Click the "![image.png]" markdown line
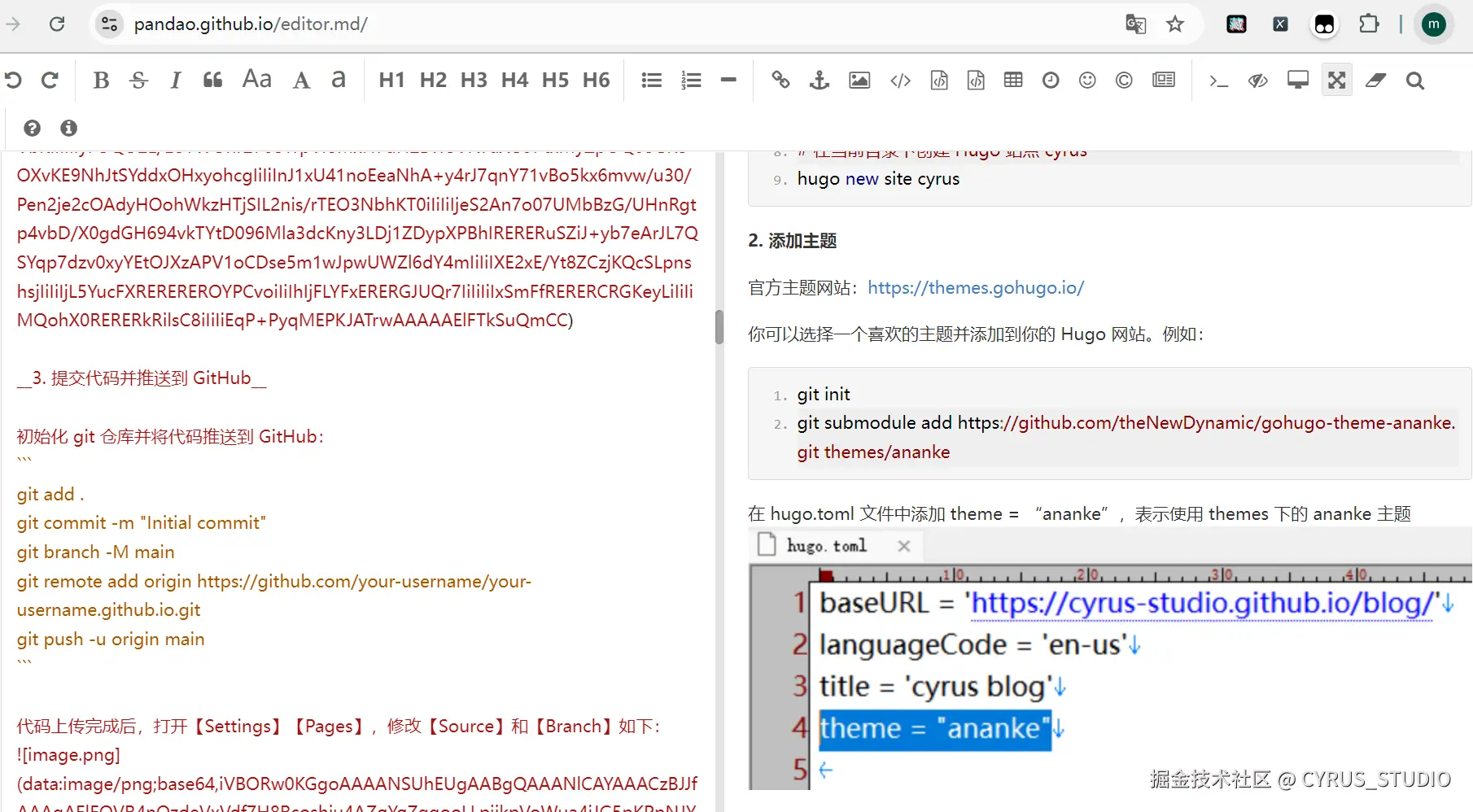 pos(68,754)
